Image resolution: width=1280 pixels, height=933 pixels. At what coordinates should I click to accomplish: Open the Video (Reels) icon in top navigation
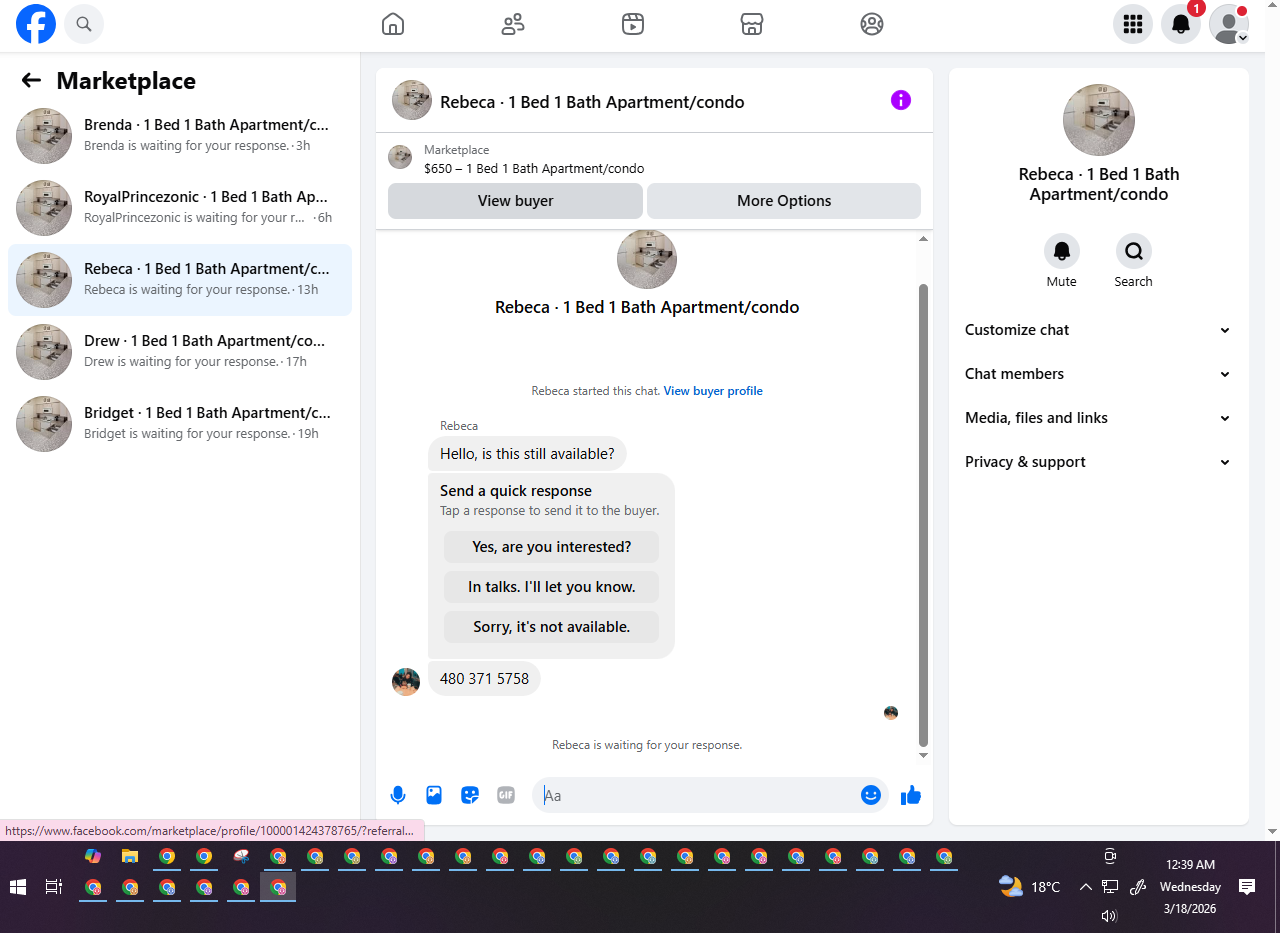click(633, 24)
